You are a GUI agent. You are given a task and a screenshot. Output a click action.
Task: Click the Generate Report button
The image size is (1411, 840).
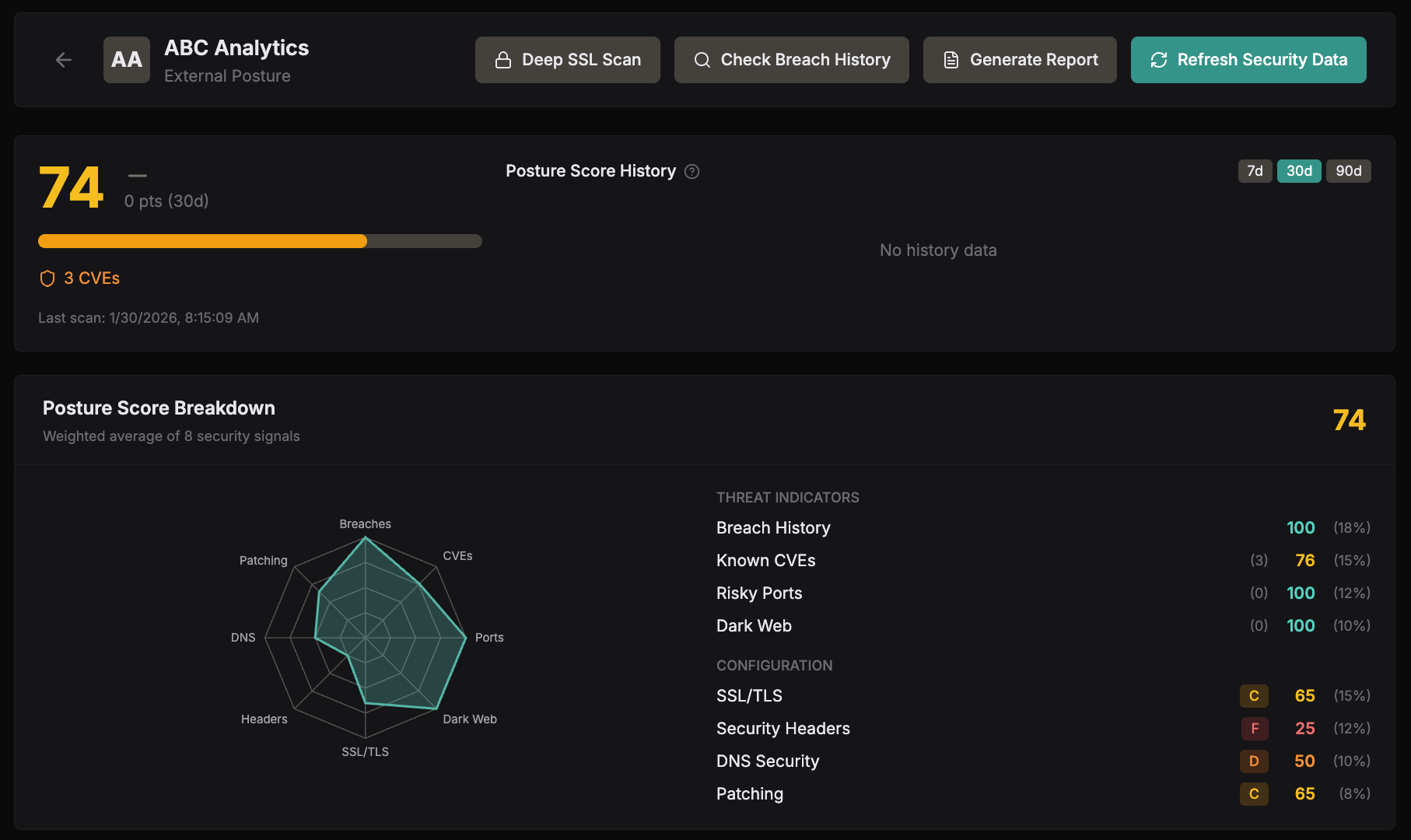[1019, 60]
